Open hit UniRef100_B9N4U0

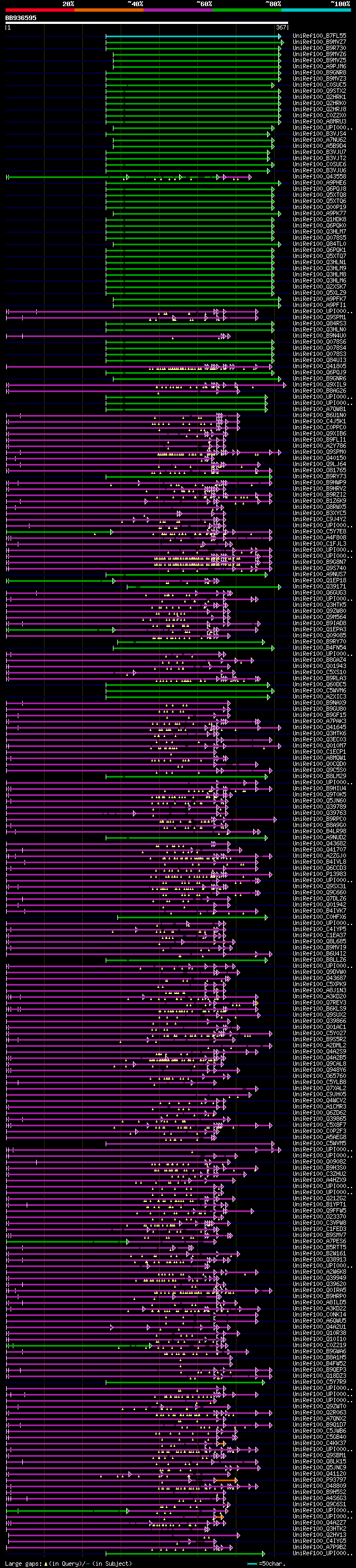tap(319, 335)
